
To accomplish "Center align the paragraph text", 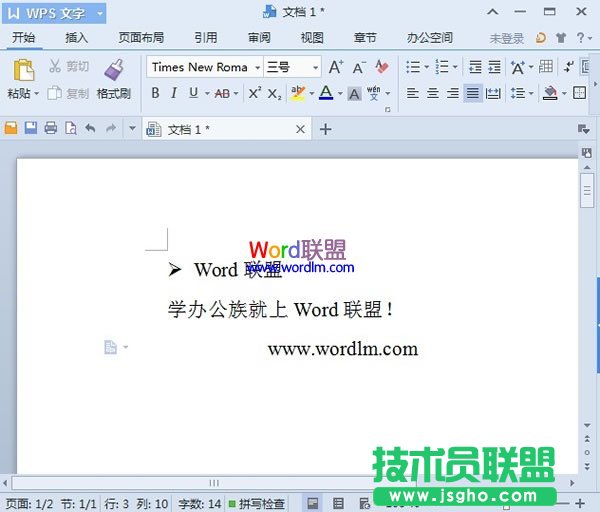I will click(x=433, y=93).
